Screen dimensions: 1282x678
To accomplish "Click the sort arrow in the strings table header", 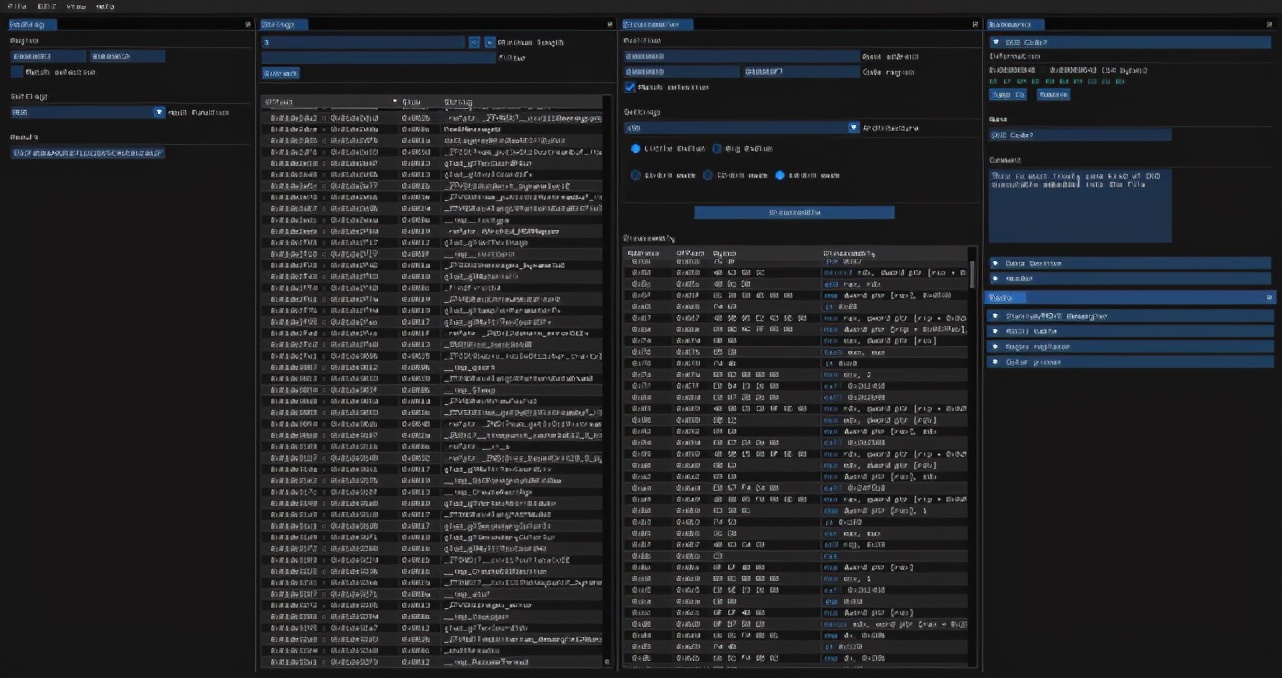I will point(394,102).
